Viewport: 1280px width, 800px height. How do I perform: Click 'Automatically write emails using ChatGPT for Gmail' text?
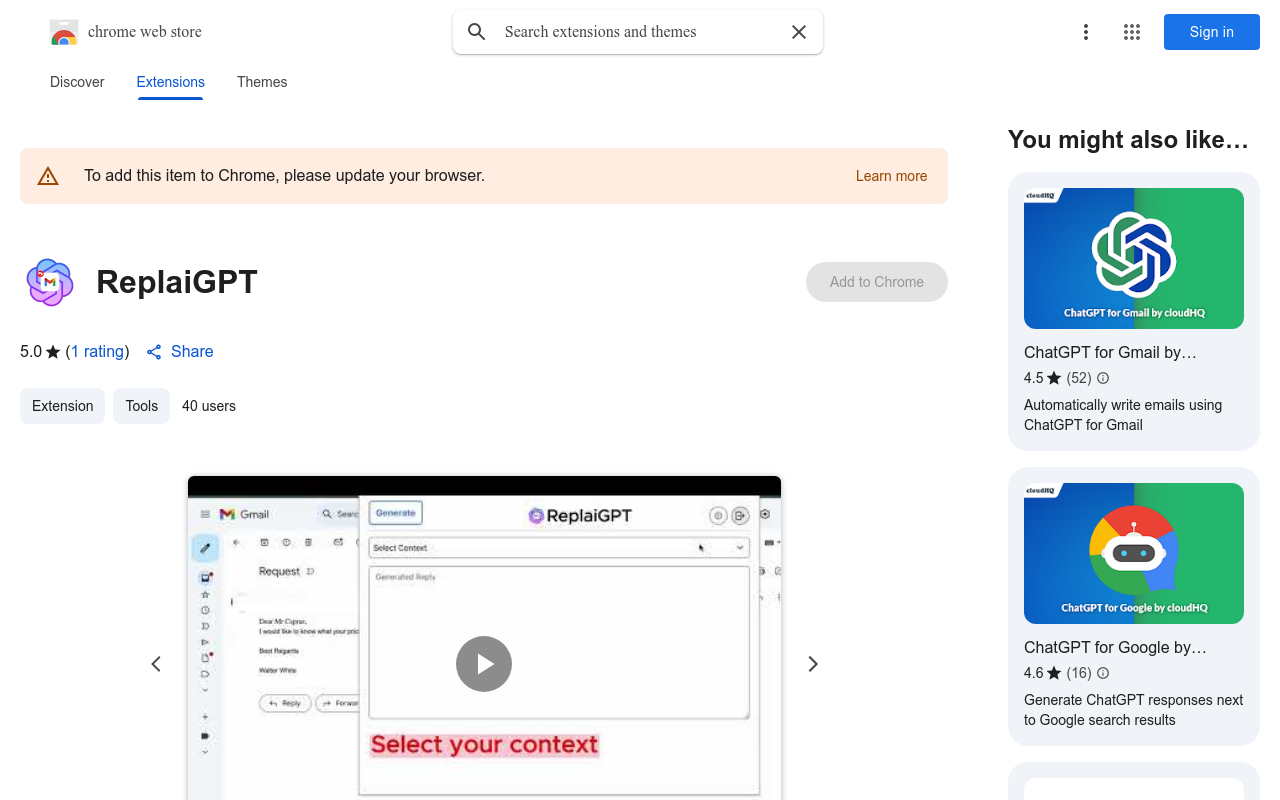[1123, 415]
